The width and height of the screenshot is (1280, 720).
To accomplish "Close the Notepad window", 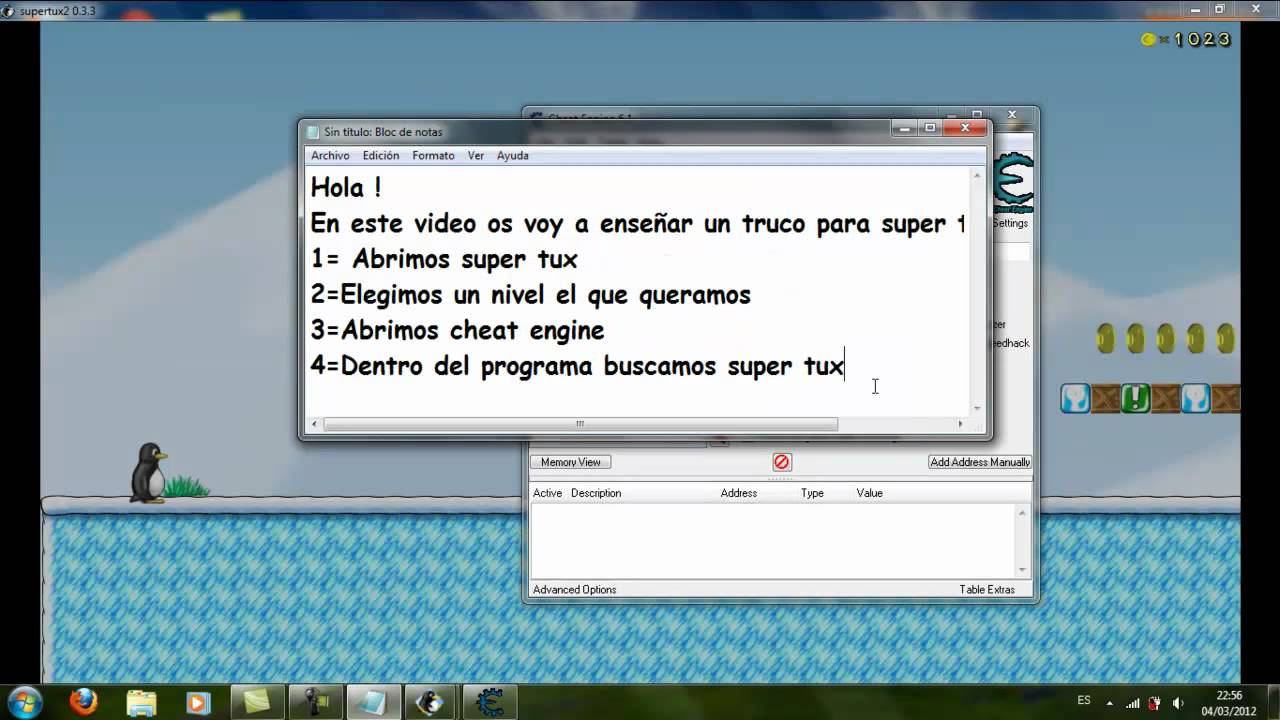I will (x=965, y=128).
